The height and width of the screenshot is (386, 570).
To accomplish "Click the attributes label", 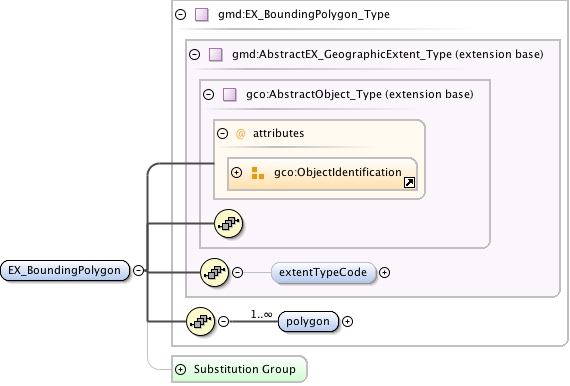I will point(278,133).
